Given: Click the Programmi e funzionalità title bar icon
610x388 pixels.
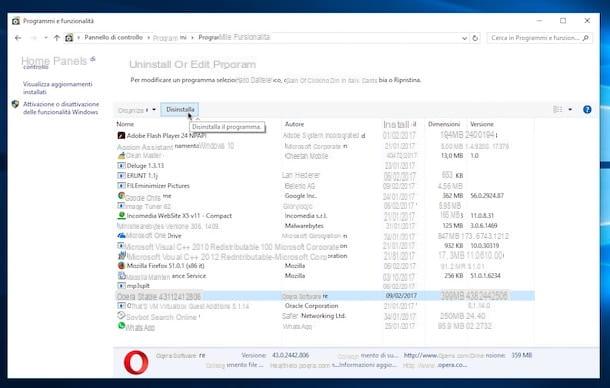Looking at the screenshot, I should [16, 21].
